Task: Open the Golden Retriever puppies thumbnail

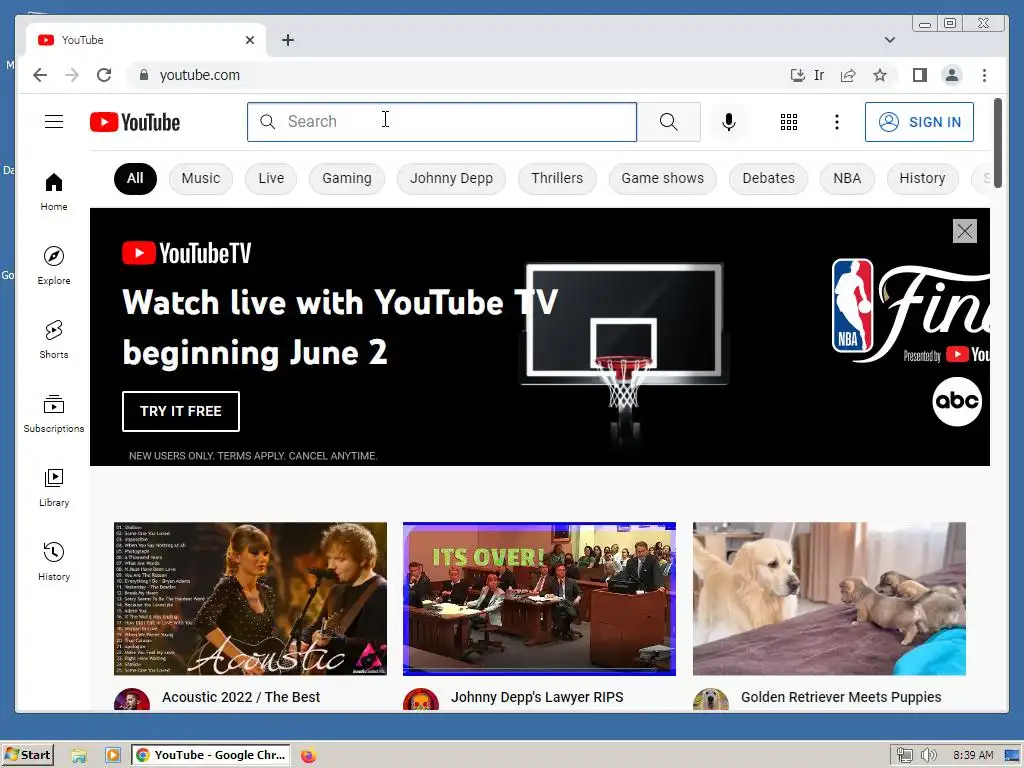Action: [829, 599]
